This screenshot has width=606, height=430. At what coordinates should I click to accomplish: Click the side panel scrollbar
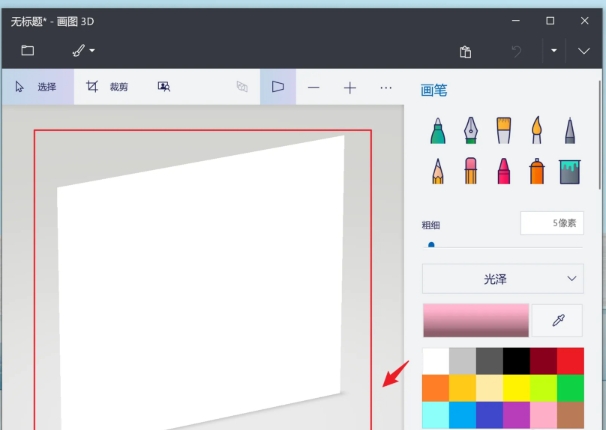[600, 135]
